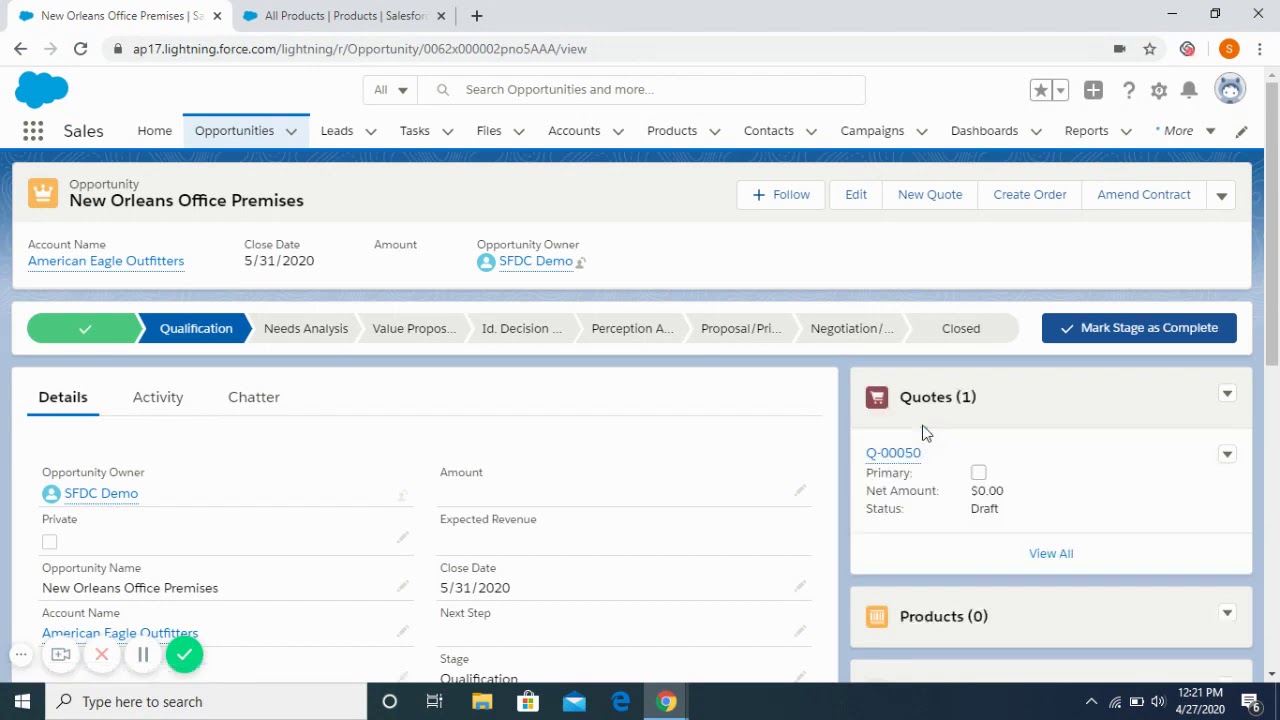Expand Leads tab dropdown chevron
This screenshot has height=720, width=1280.
(370, 131)
